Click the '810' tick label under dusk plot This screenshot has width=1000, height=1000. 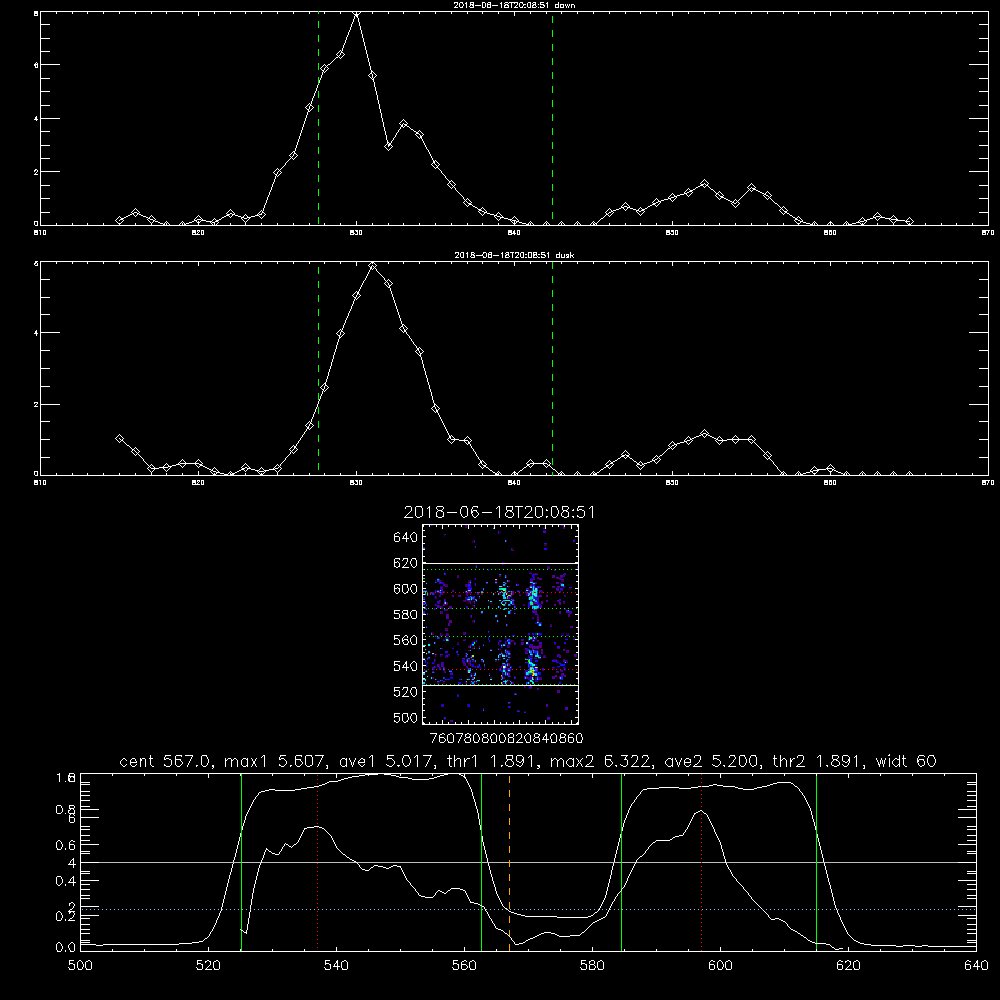pyautogui.click(x=40, y=483)
